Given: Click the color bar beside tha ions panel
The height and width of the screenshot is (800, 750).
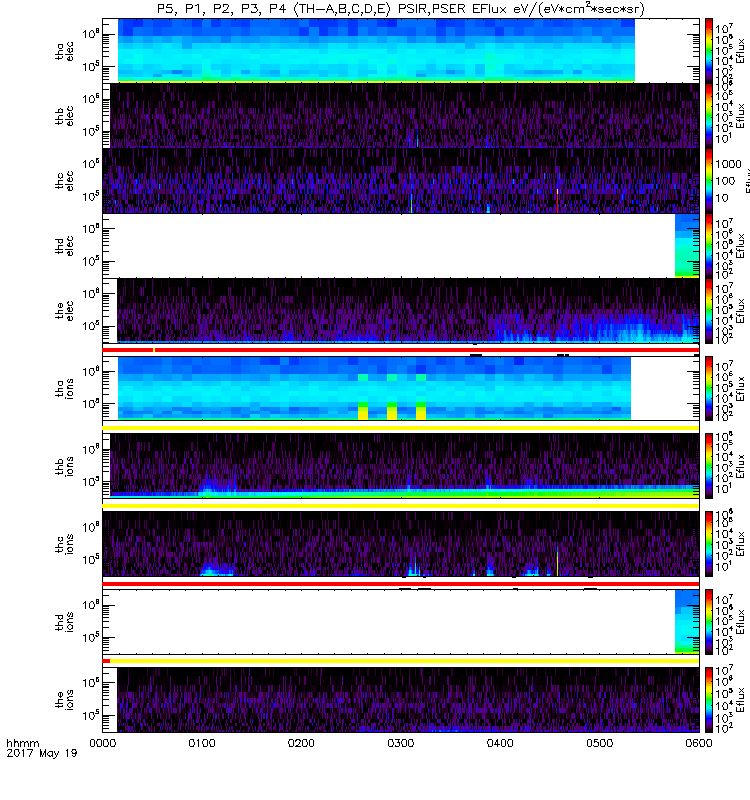Looking at the screenshot, I should tap(709, 388).
